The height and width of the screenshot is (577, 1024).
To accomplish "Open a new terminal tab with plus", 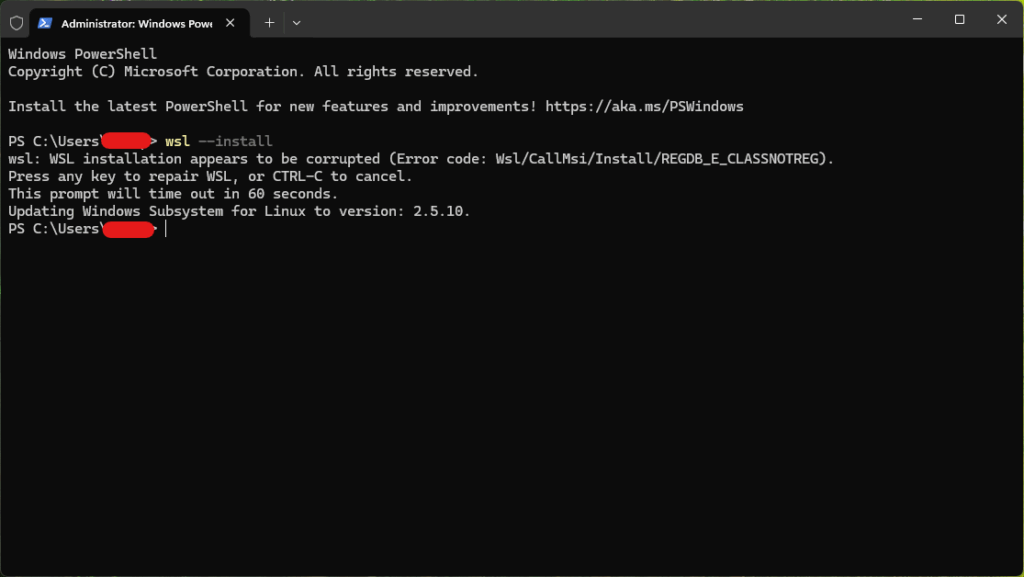I will (x=269, y=23).
